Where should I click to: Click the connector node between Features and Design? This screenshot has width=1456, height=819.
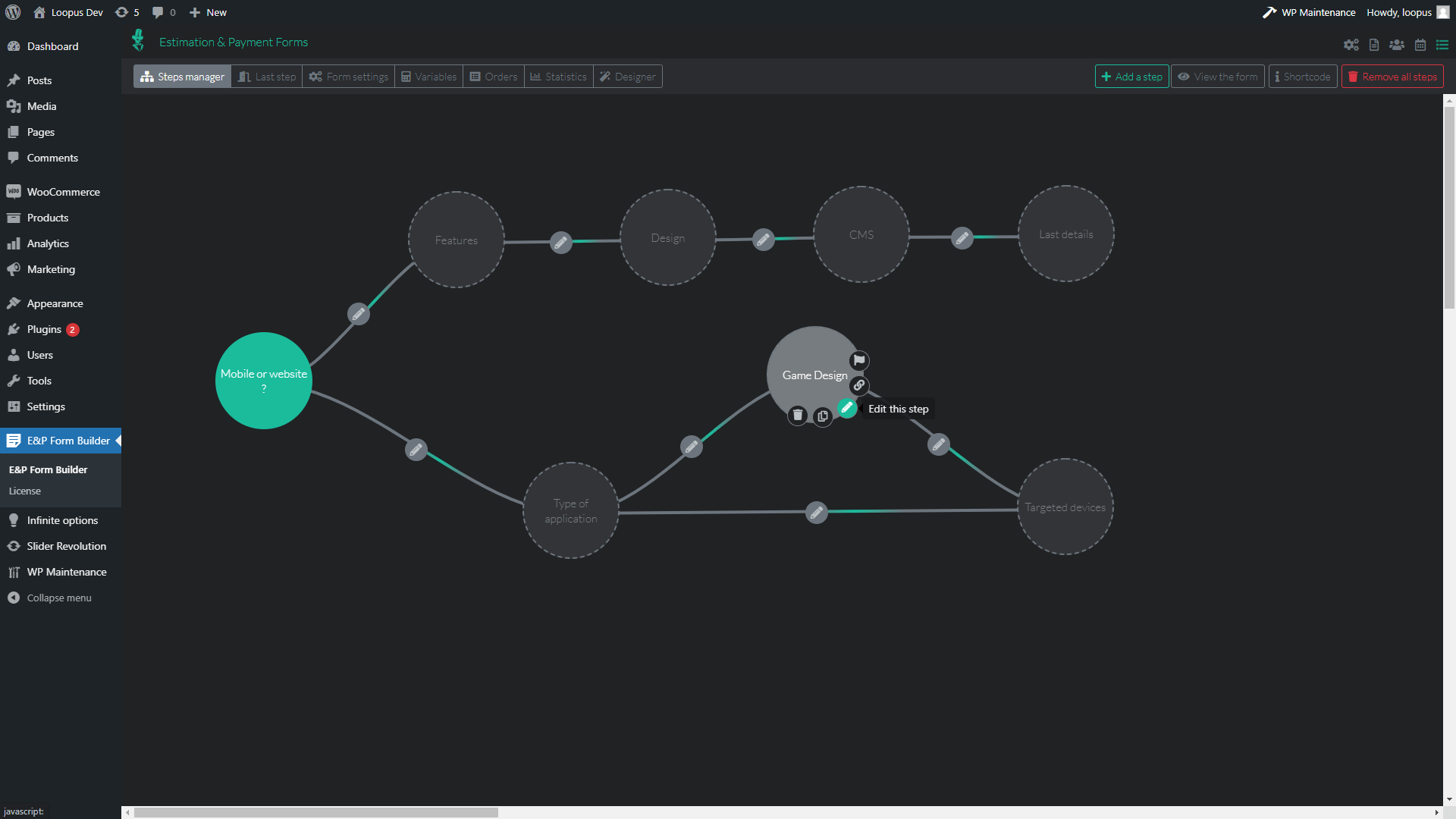561,240
